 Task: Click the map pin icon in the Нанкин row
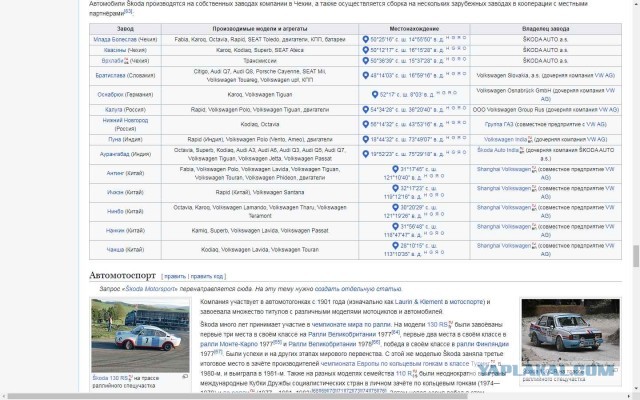pyautogui.click(x=395, y=226)
